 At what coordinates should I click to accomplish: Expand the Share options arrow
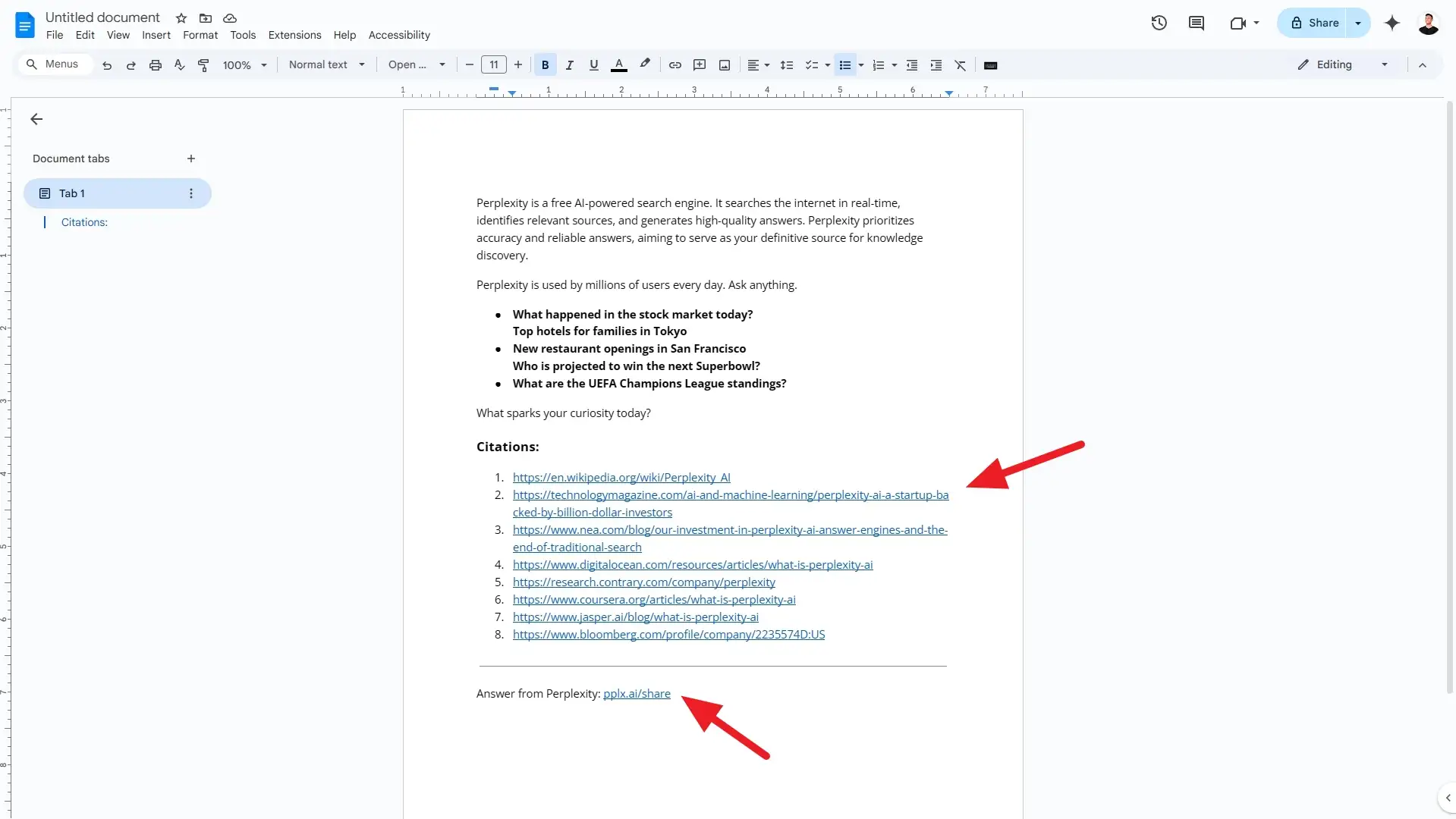pos(1358,23)
